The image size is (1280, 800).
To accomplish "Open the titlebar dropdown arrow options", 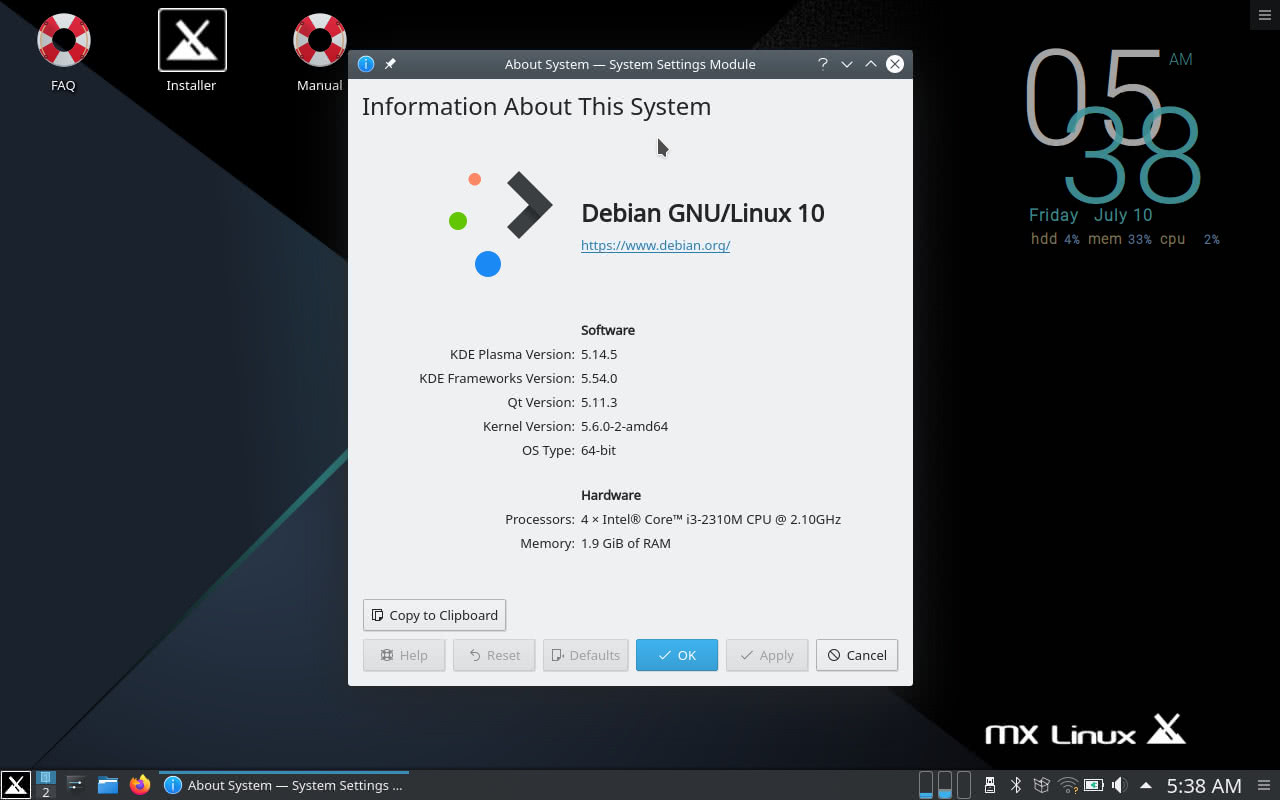I will (x=846, y=63).
